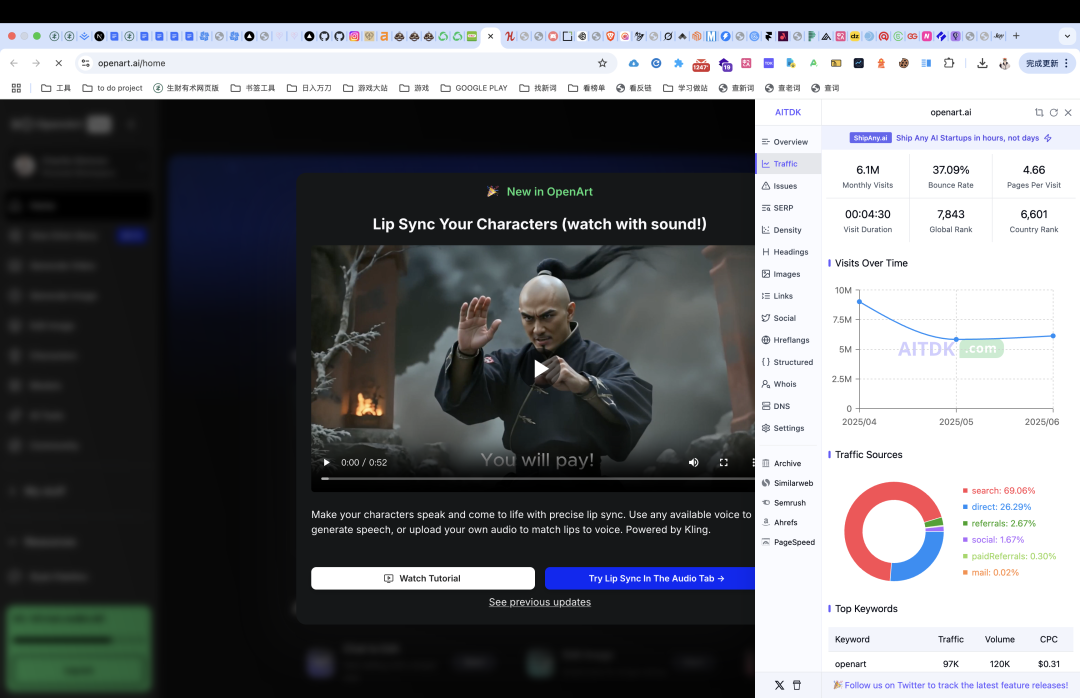Close the AITDK panel
Image resolution: width=1080 pixels, height=698 pixels.
coord(1068,112)
